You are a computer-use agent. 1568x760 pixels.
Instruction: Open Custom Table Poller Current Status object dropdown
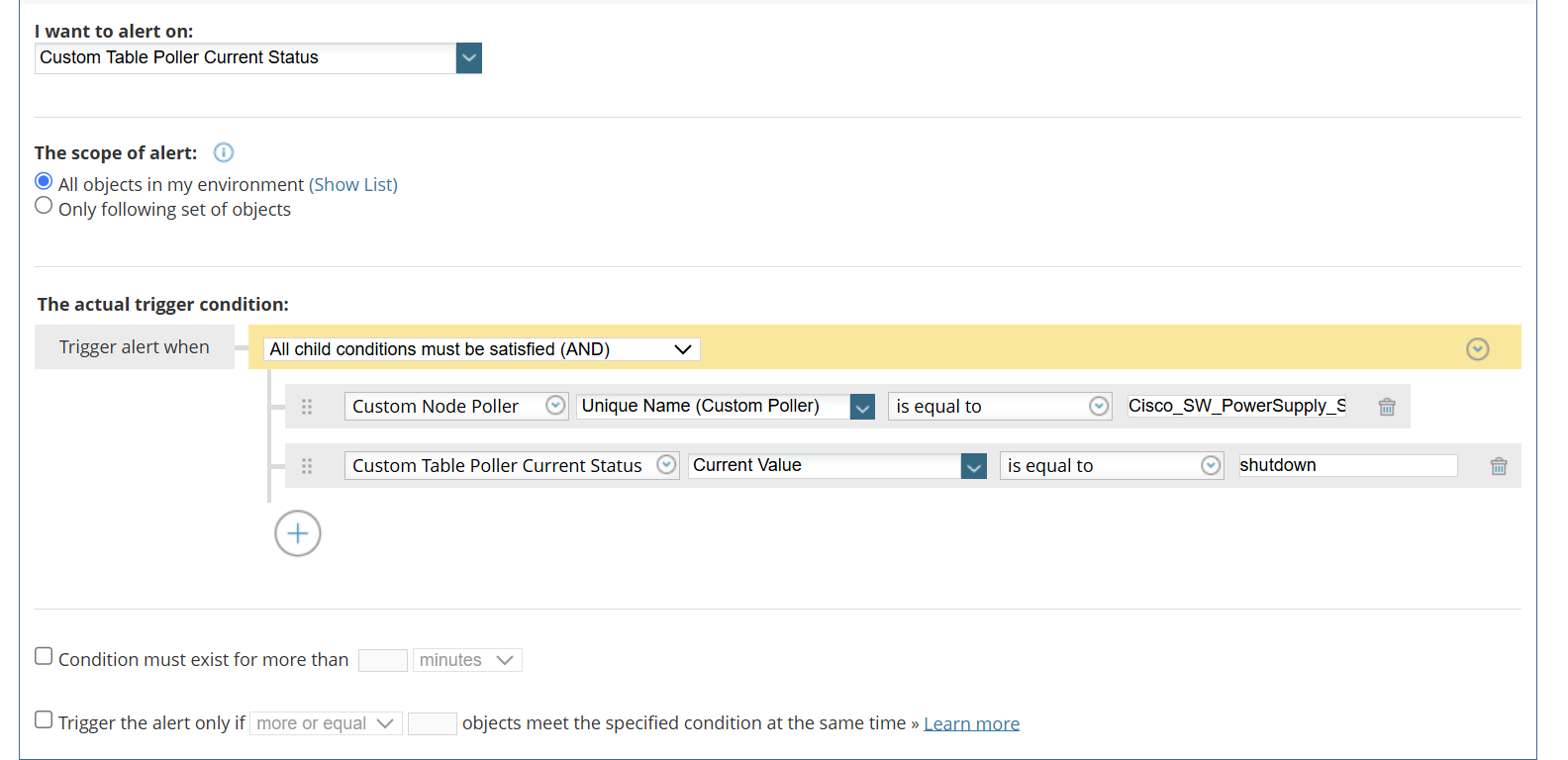pyautogui.click(x=512, y=466)
